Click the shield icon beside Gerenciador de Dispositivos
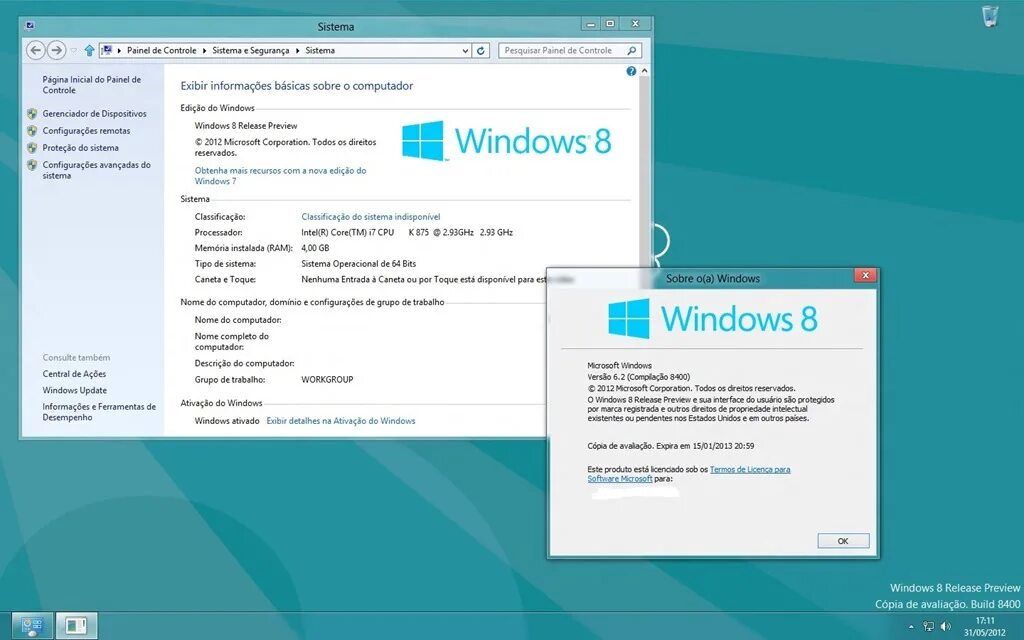1024x640 pixels. point(32,114)
